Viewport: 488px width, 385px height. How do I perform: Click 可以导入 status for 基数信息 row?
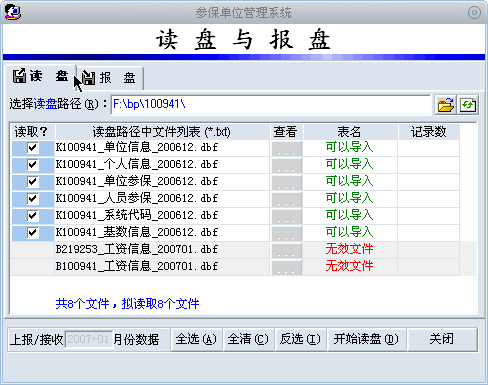coord(349,232)
